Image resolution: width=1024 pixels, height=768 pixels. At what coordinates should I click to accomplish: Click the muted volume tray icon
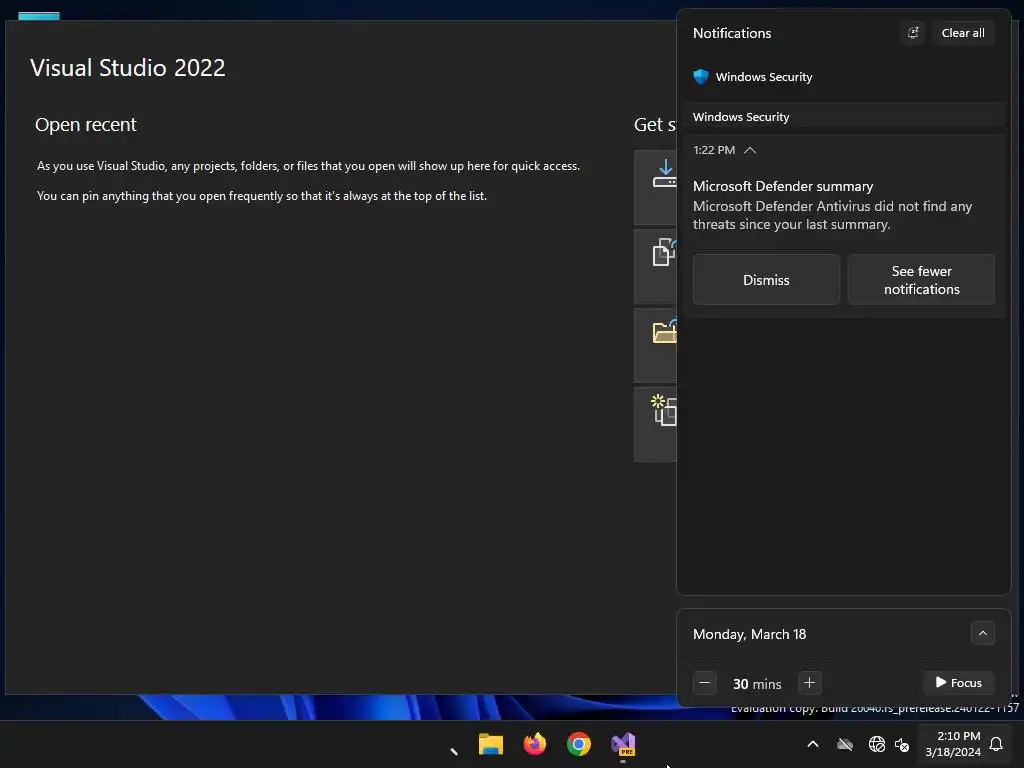[x=902, y=744]
